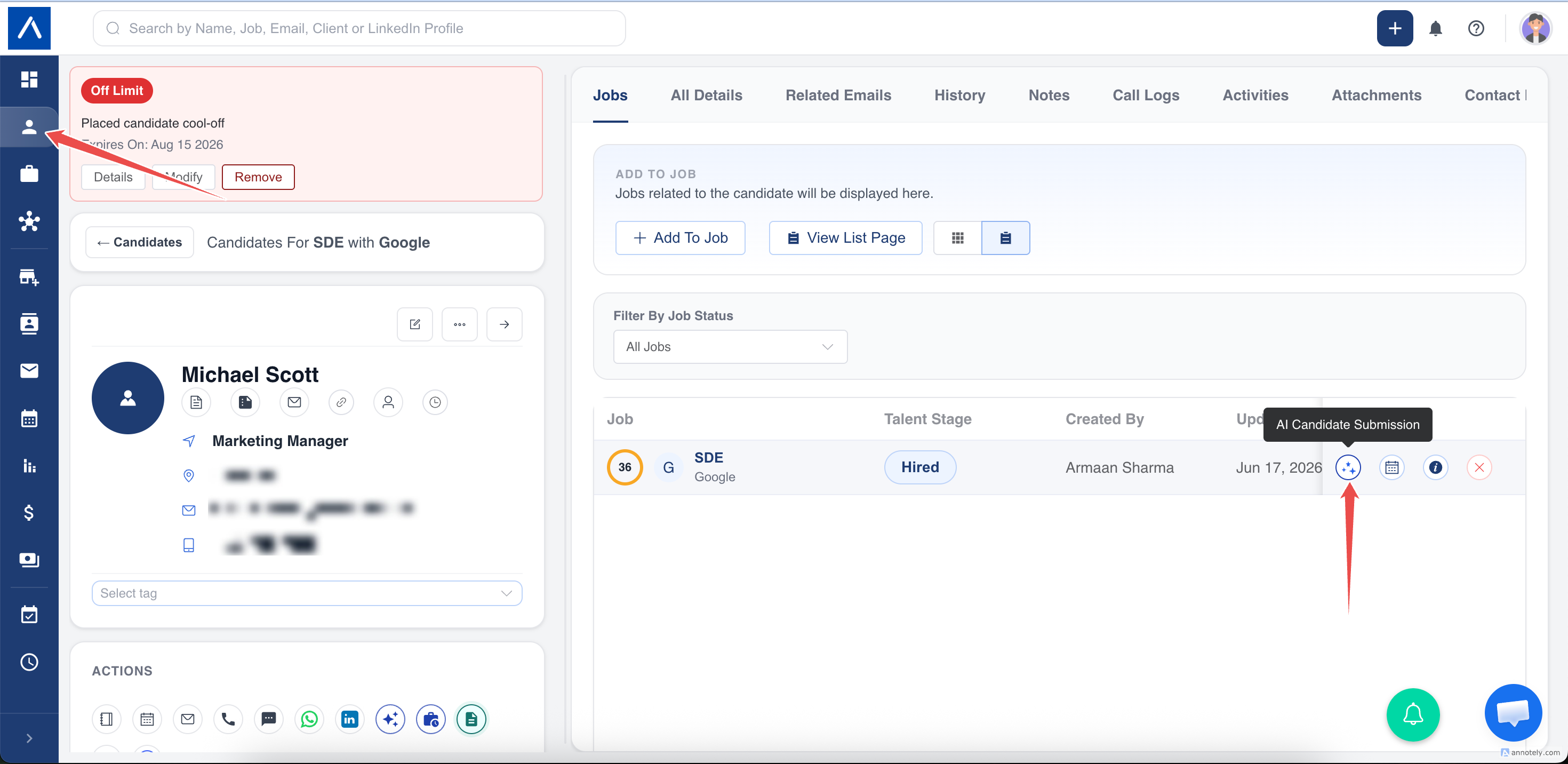Click the Hired talent stage badge
The image size is (1568, 764).
click(x=920, y=467)
